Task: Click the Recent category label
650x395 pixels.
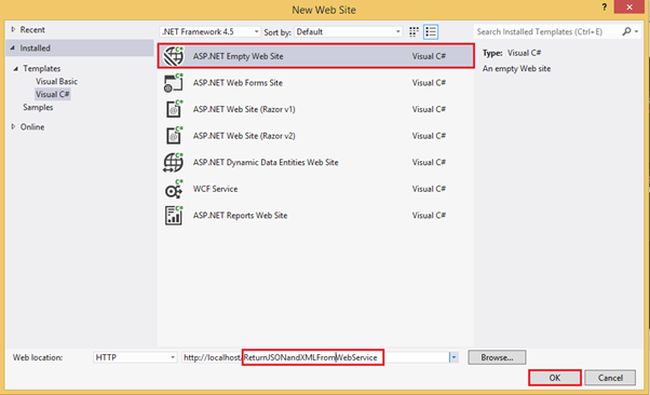Action: point(32,30)
